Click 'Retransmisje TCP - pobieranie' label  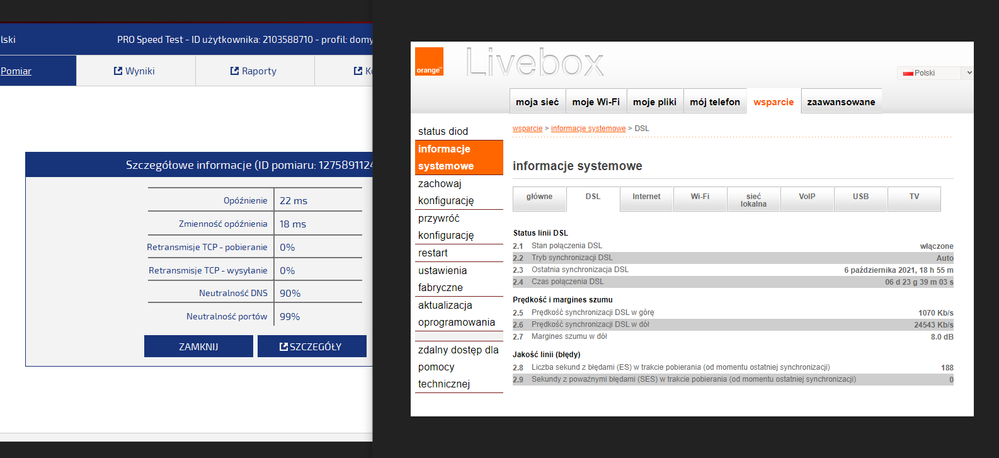[x=207, y=247]
